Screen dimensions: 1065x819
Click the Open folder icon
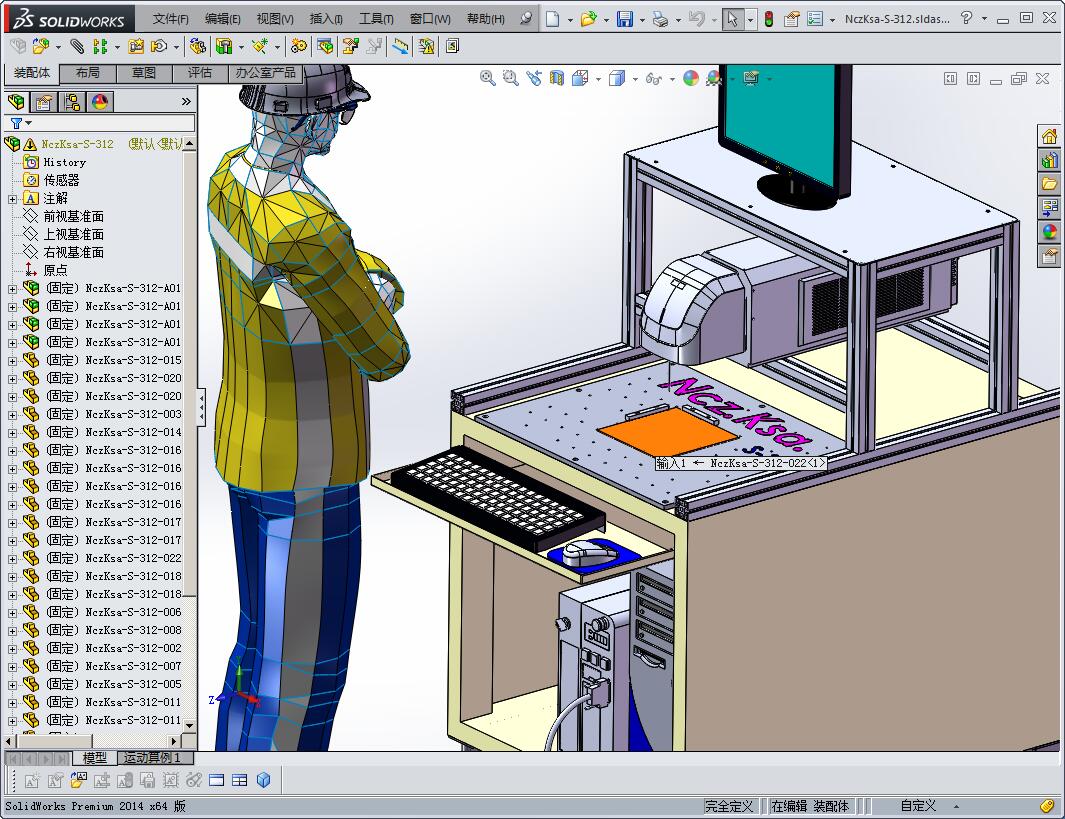(588, 19)
